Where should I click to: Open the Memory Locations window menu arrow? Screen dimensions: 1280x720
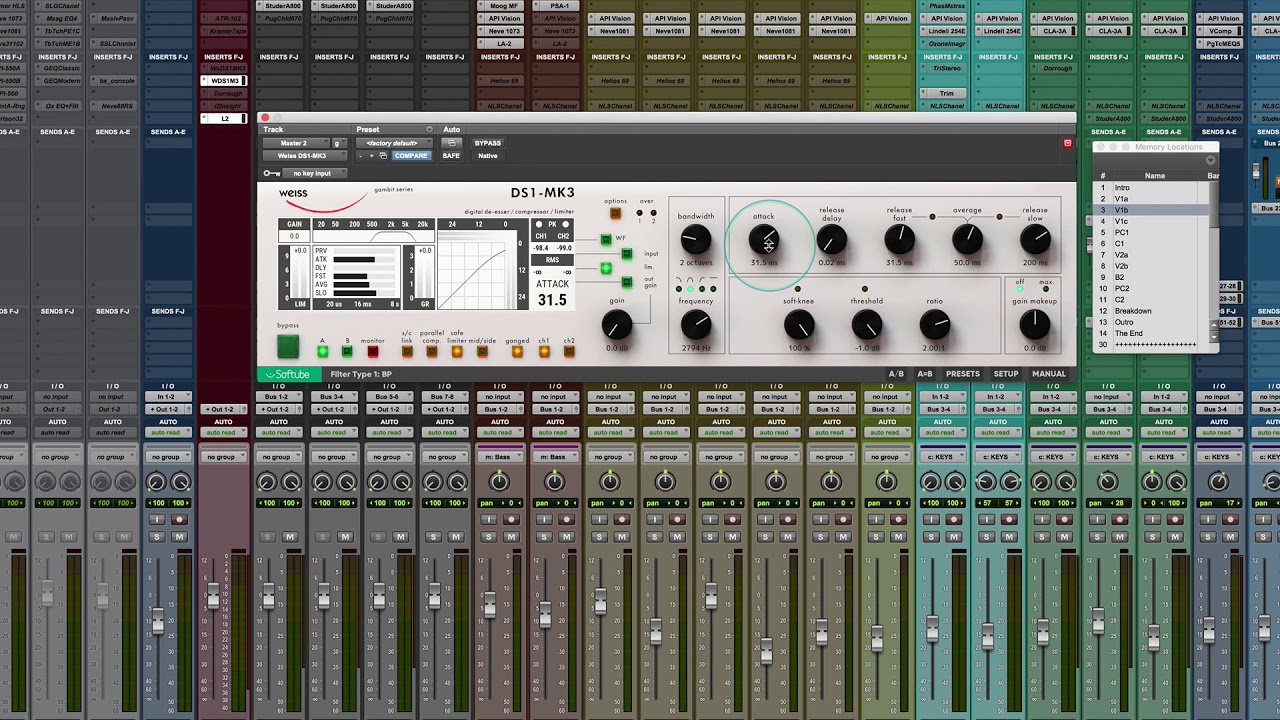click(1210, 160)
